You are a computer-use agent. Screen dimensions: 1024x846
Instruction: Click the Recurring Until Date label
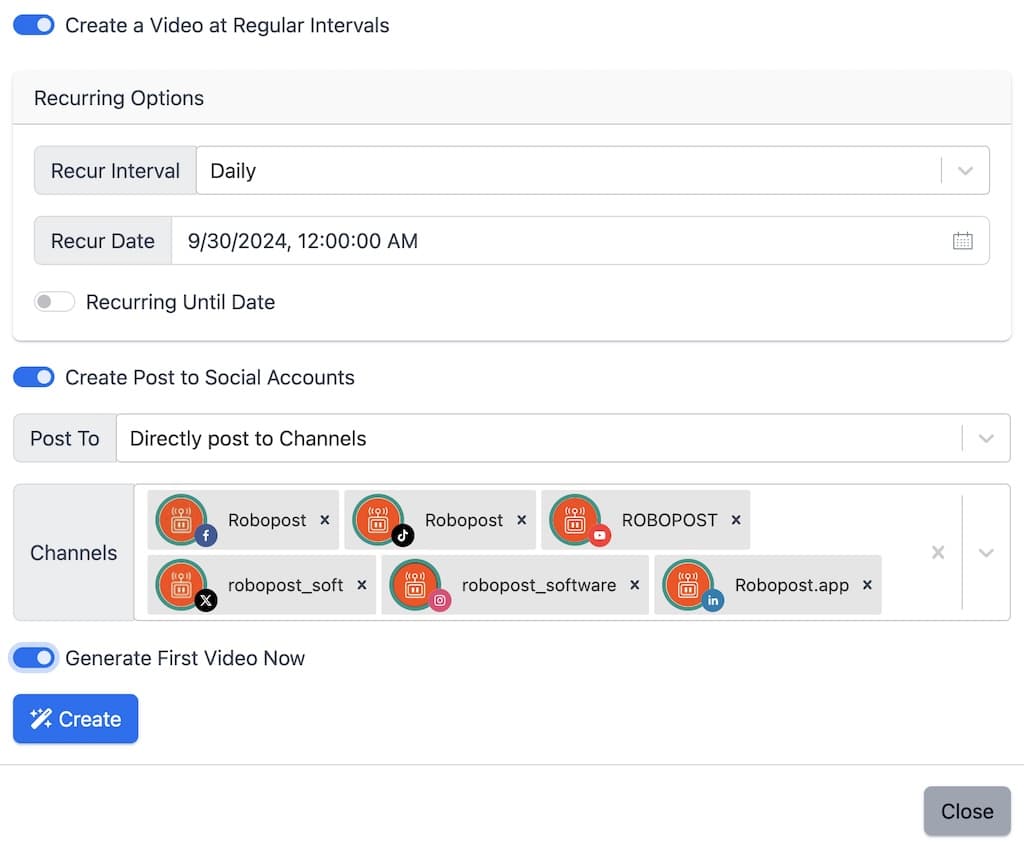pyautogui.click(x=180, y=302)
